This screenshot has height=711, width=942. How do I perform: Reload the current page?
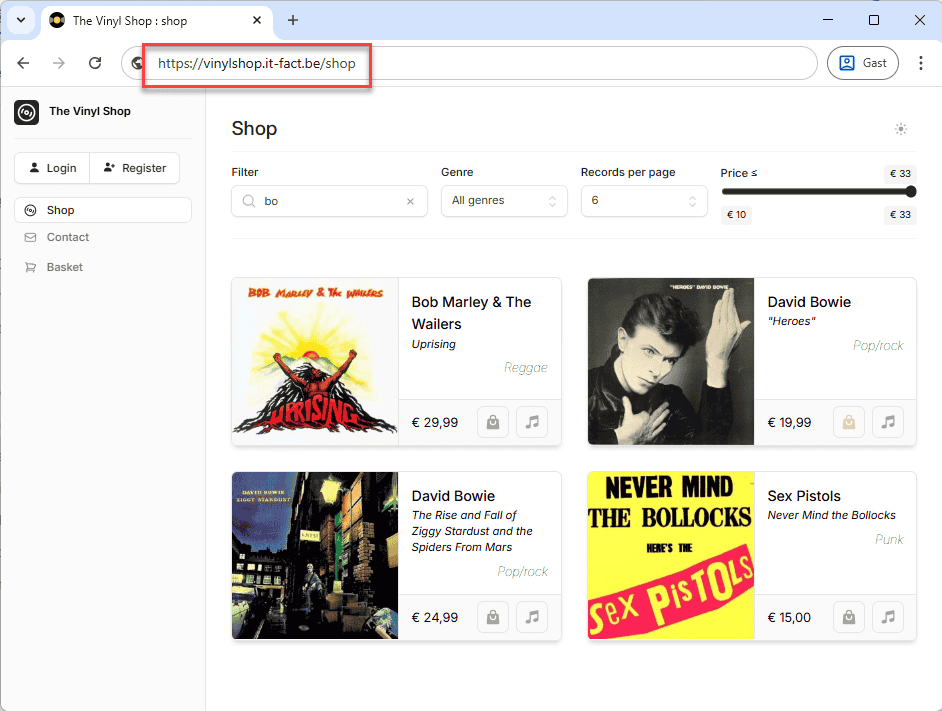tap(95, 63)
